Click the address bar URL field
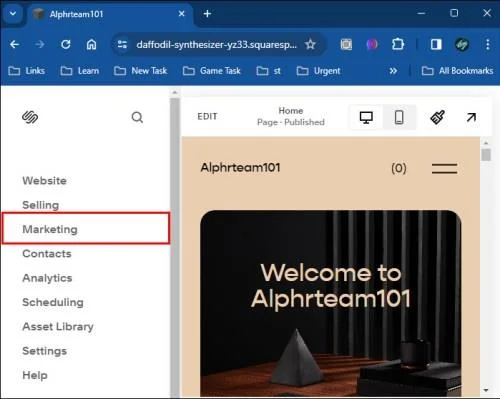The width and height of the screenshot is (500, 399). tap(217, 44)
